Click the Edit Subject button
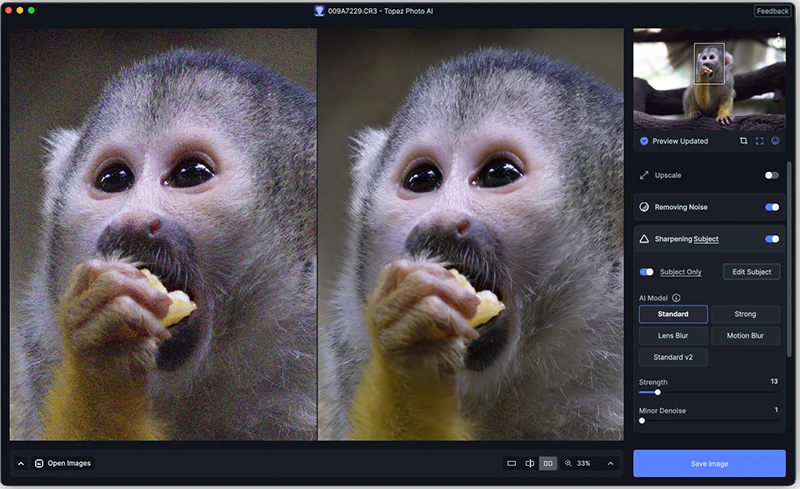The image size is (800, 489). pyautogui.click(x=751, y=272)
